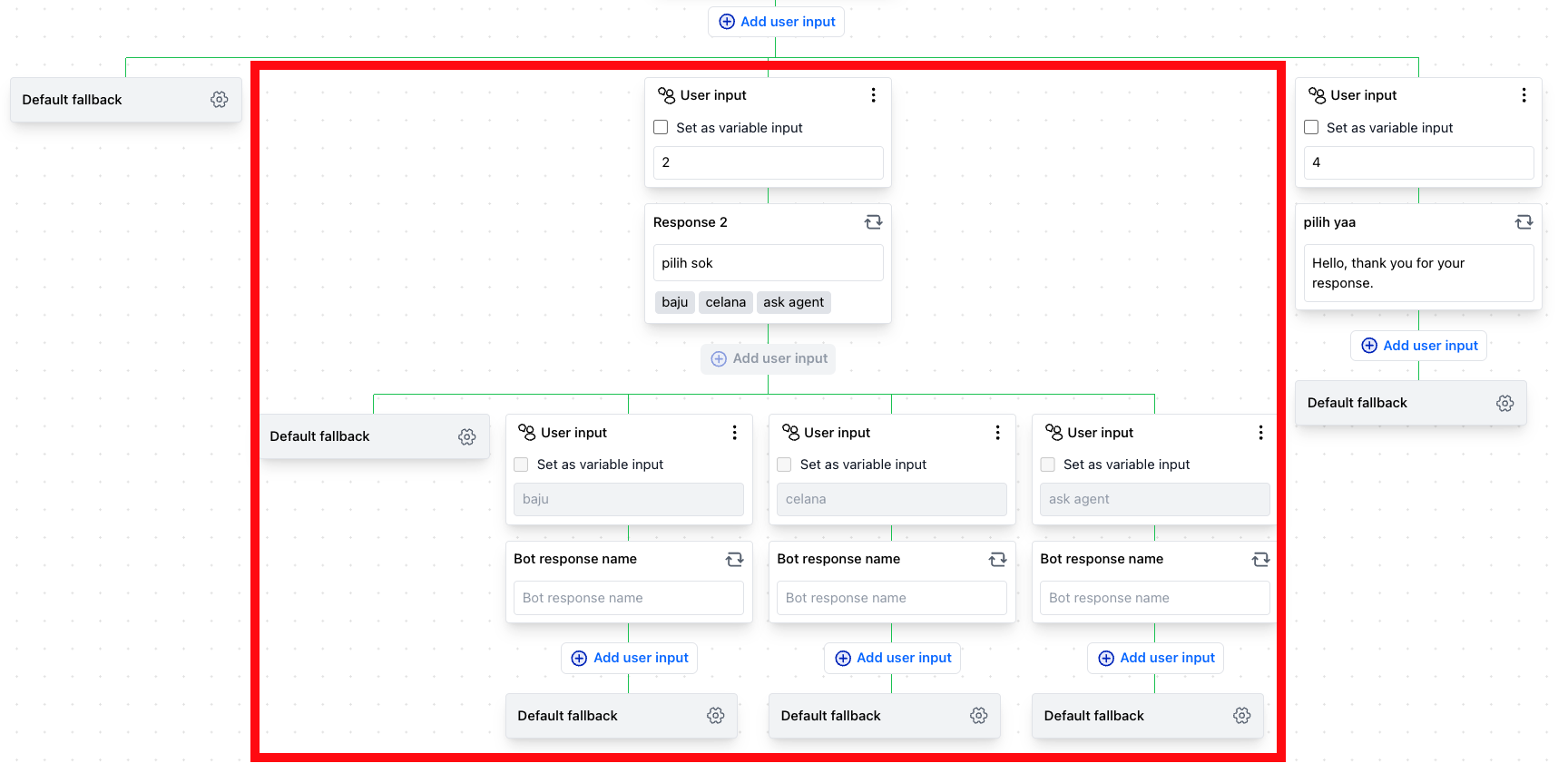Click Add user input below Response 2
The image size is (1568, 773).
[768, 358]
